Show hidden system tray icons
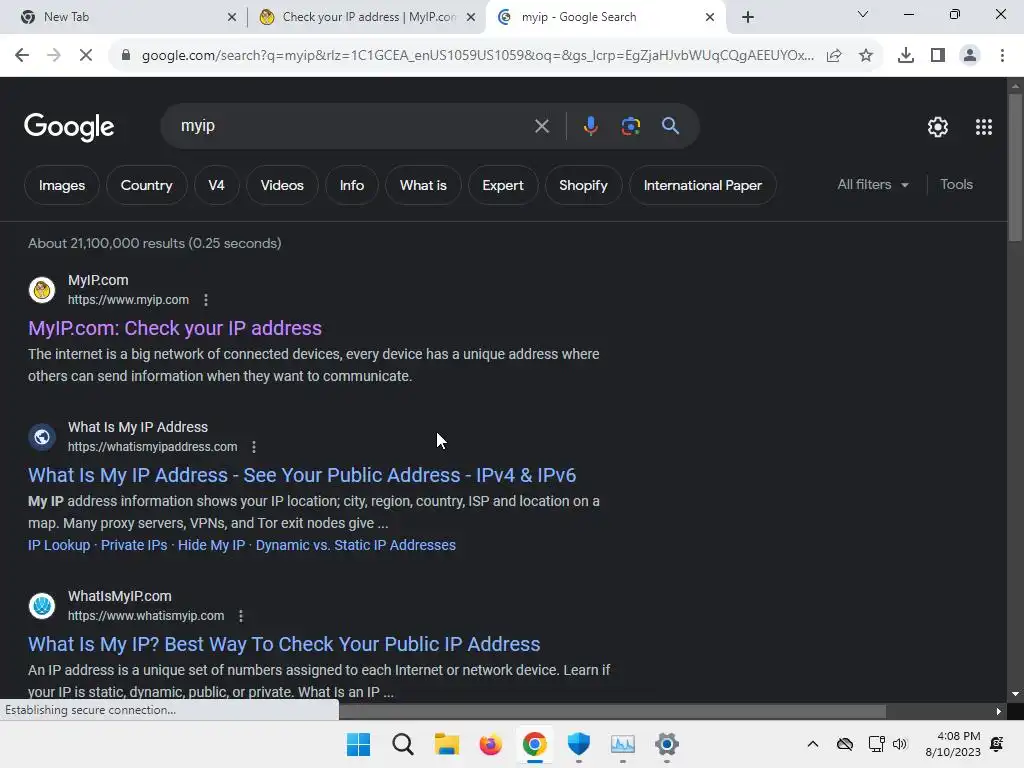The width and height of the screenshot is (1024, 768). (x=812, y=744)
